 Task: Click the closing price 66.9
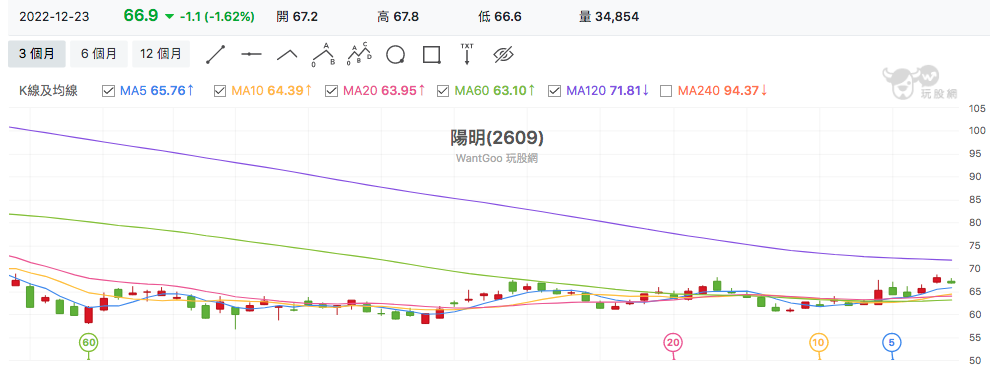click(x=140, y=16)
